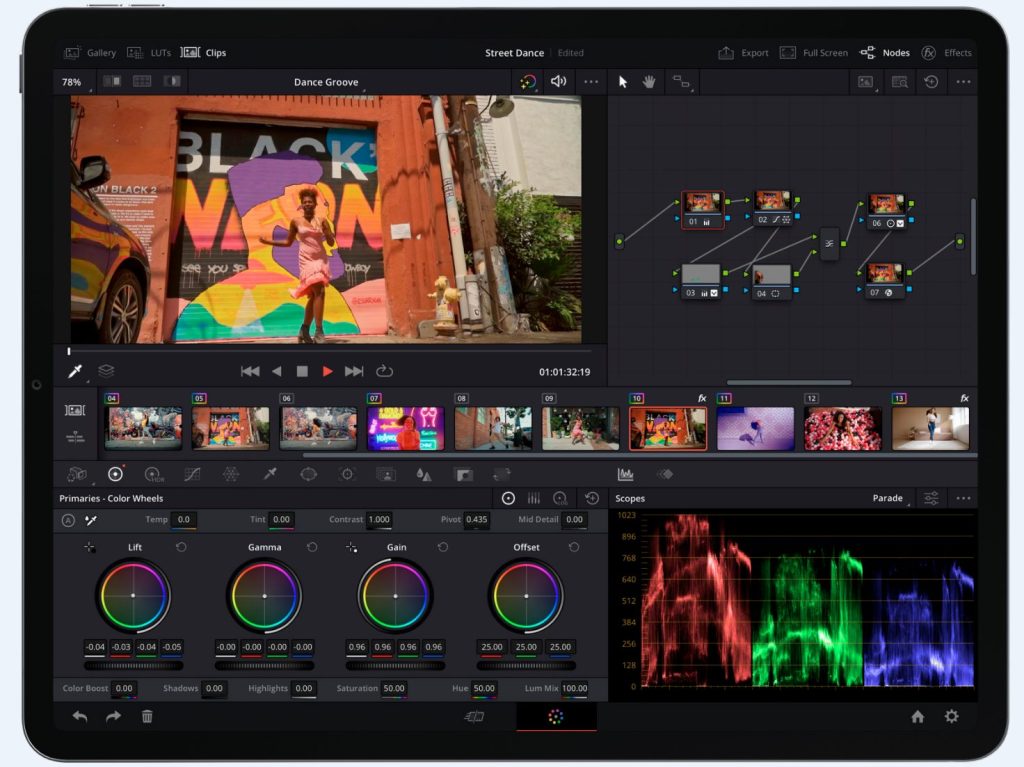This screenshot has width=1024, height=767.
Task: Play clip in reverse
Action: [277, 371]
